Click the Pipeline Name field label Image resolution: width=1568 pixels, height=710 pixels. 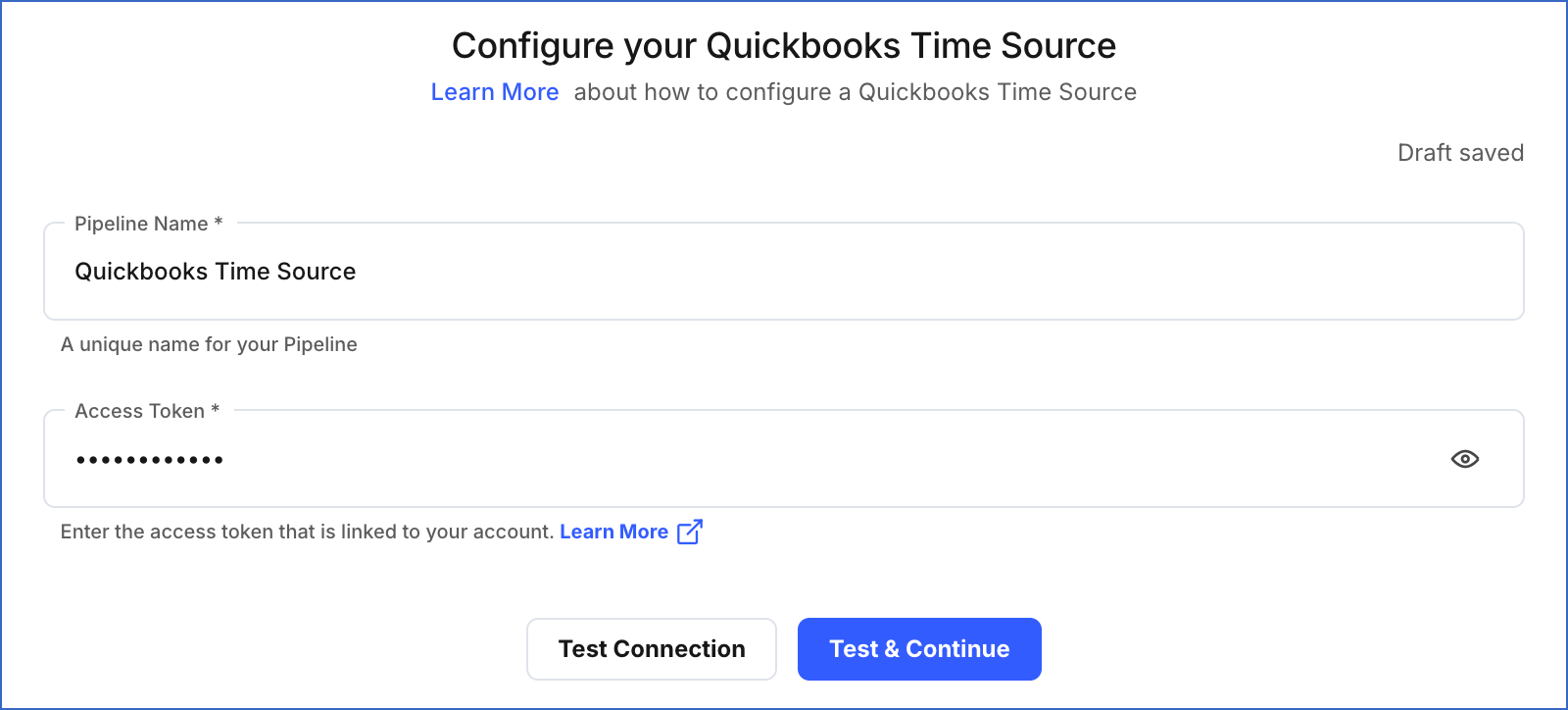141,224
